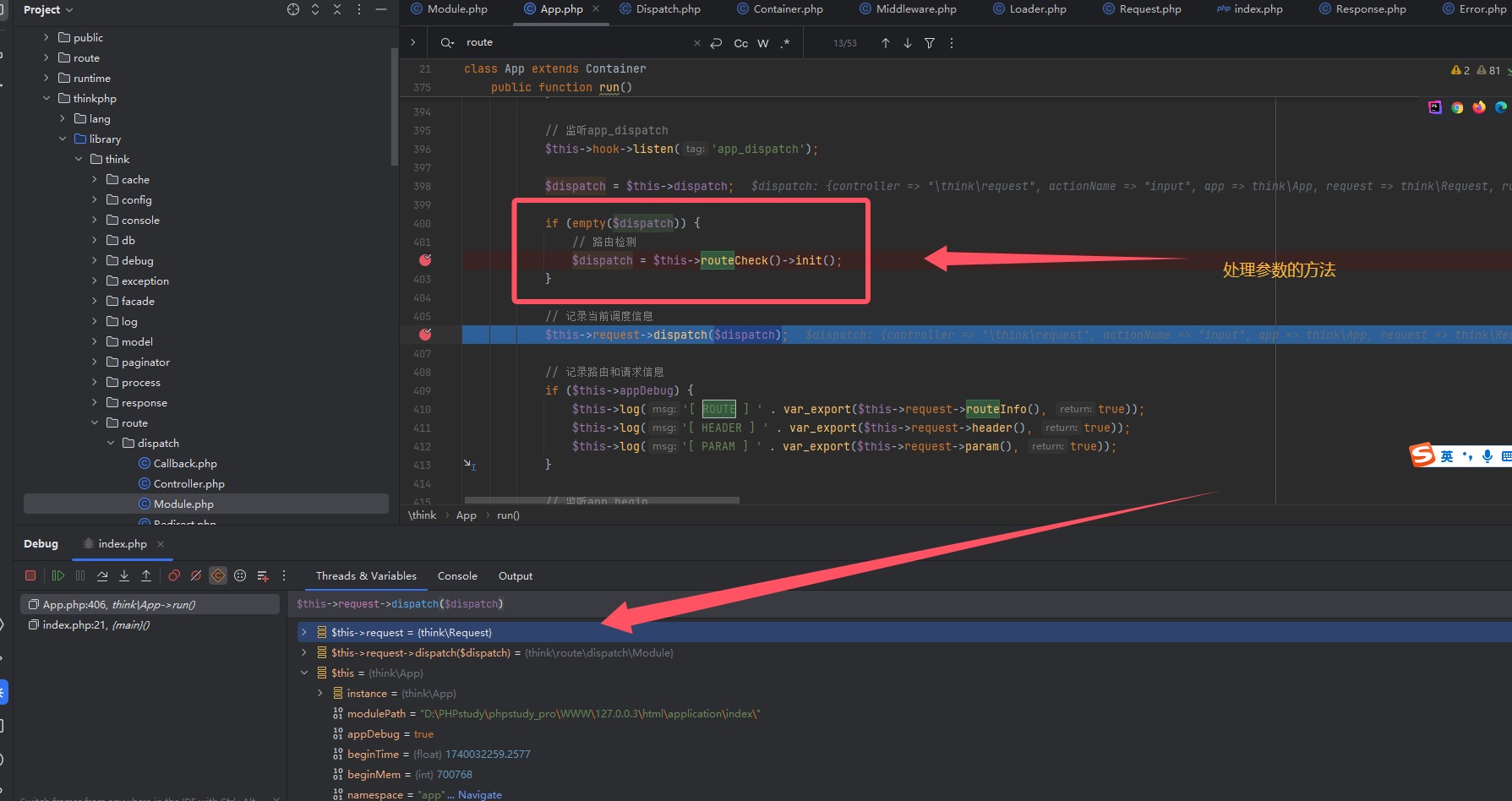The image size is (1512, 801).
Task: Expand the cache folder
Action: point(95,179)
